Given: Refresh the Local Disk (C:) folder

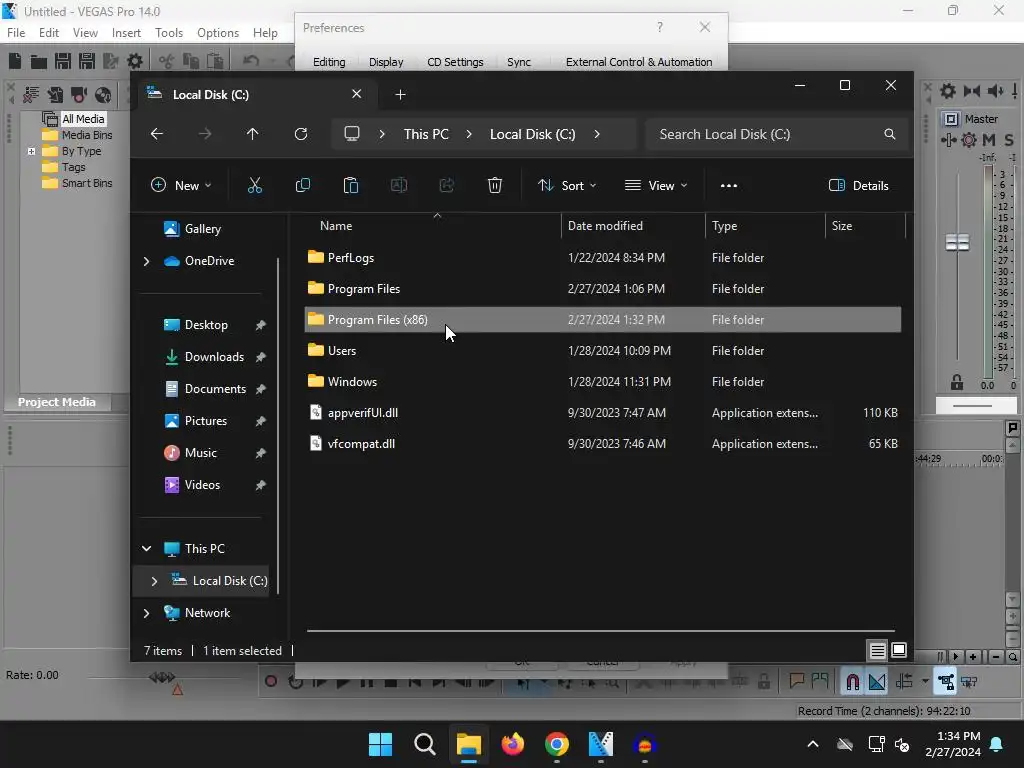Looking at the screenshot, I should (301, 134).
